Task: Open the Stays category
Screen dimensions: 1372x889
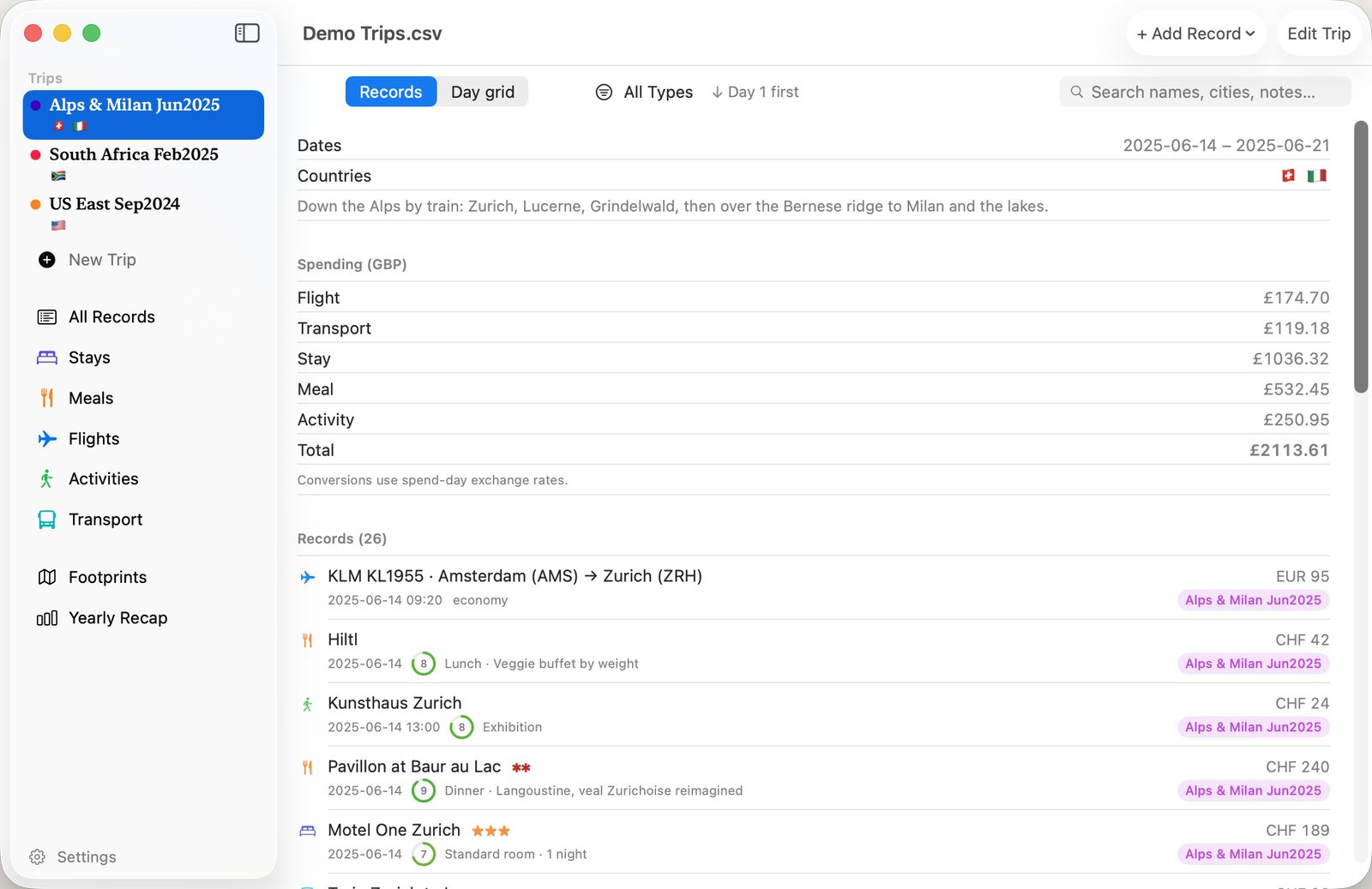Action: (89, 357)
